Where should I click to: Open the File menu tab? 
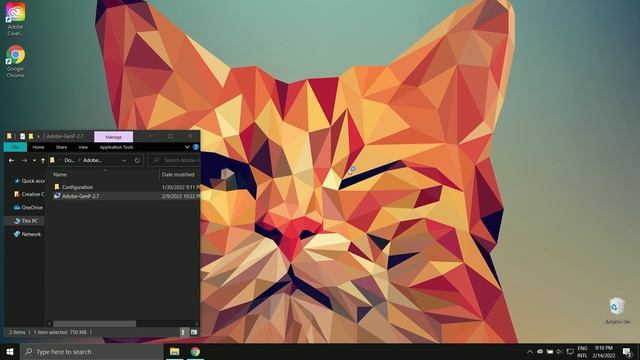point(15,147)
